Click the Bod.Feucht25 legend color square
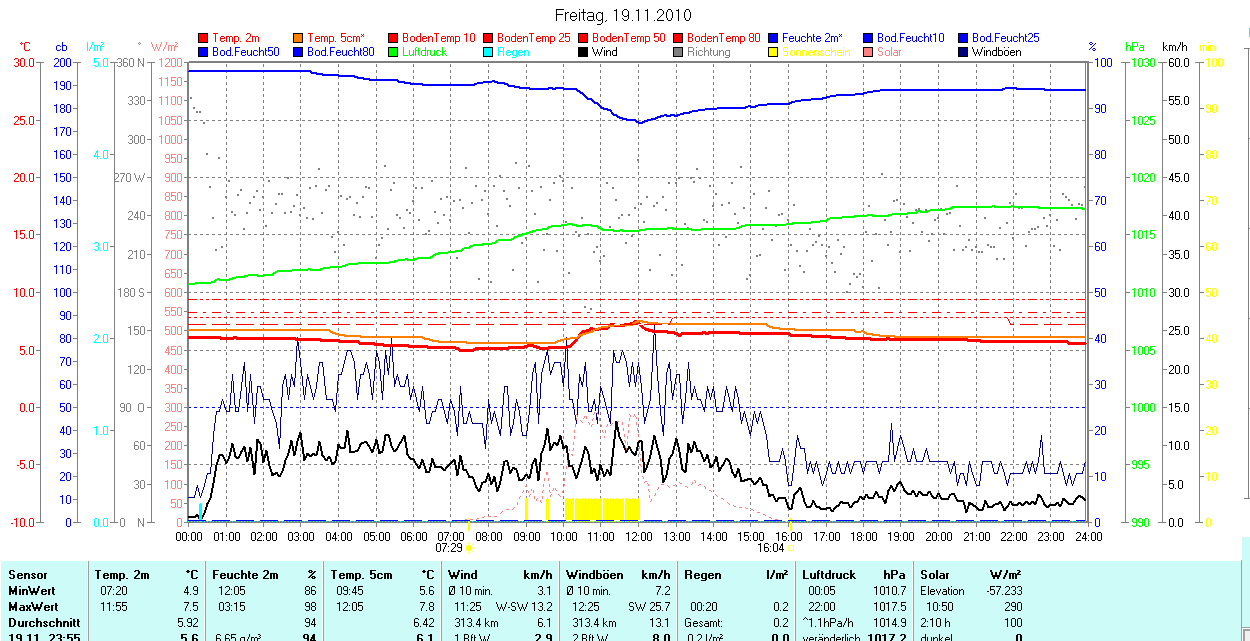 [x=963, y=38]
